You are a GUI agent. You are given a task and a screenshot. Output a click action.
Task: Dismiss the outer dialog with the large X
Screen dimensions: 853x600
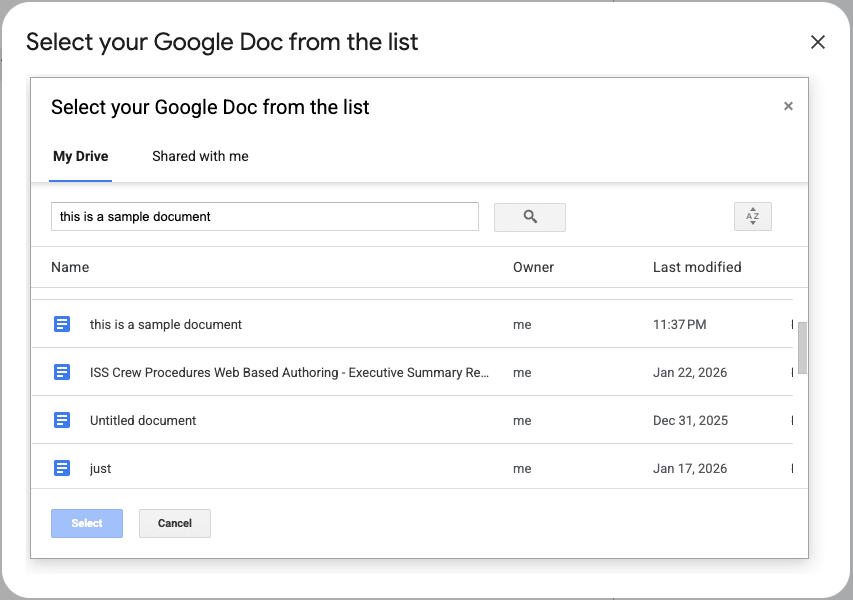coord(818,42)
